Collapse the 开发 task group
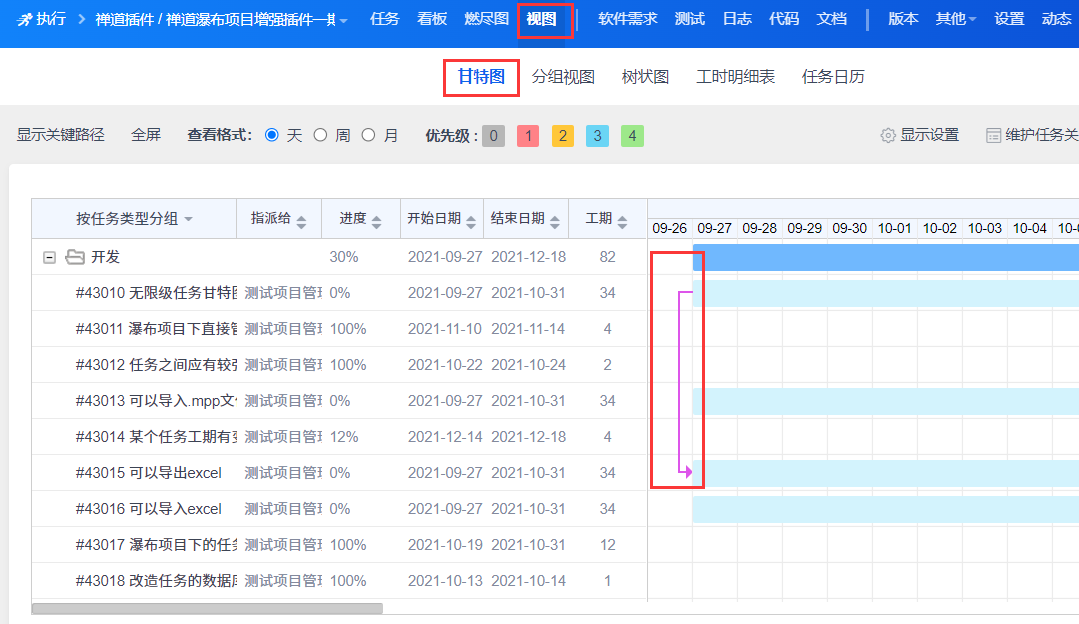The image size is (1079, 624). pos(48,257)
